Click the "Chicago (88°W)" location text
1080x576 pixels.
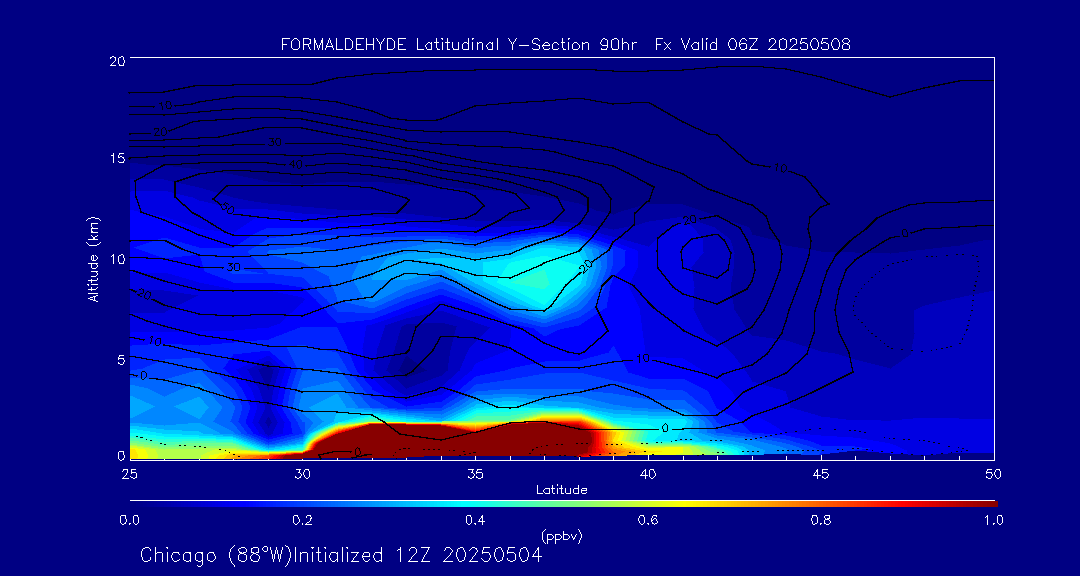(x=216, y=555)
